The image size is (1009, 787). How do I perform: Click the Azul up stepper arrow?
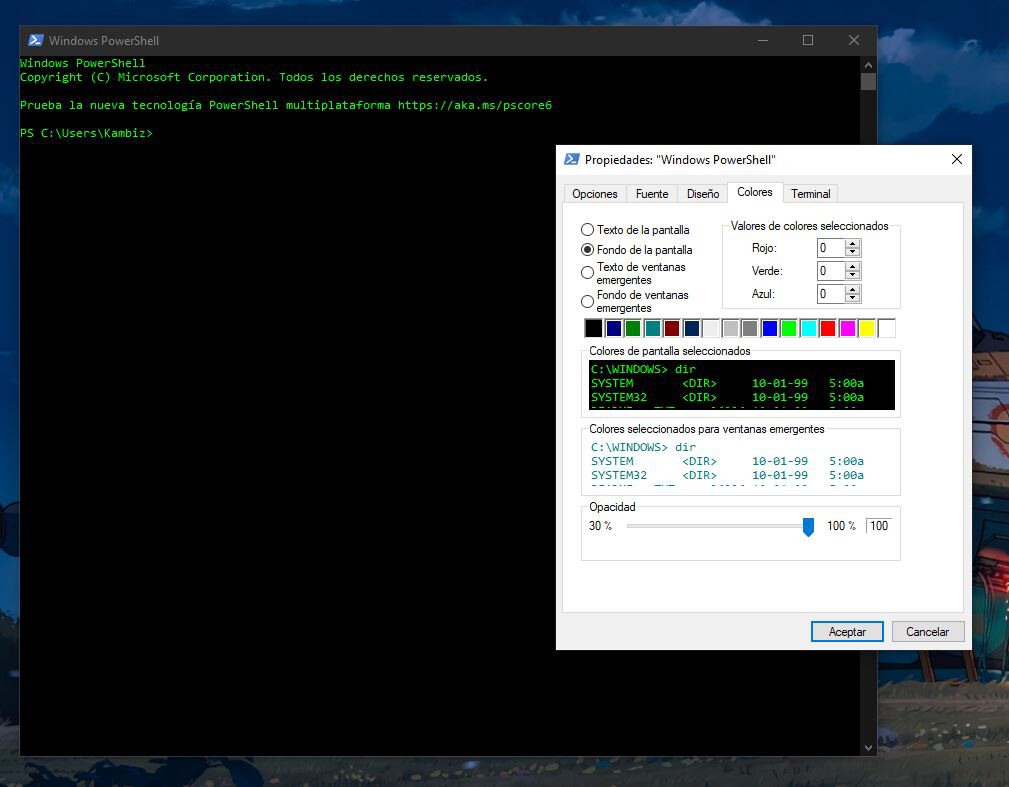coord(853,290)
